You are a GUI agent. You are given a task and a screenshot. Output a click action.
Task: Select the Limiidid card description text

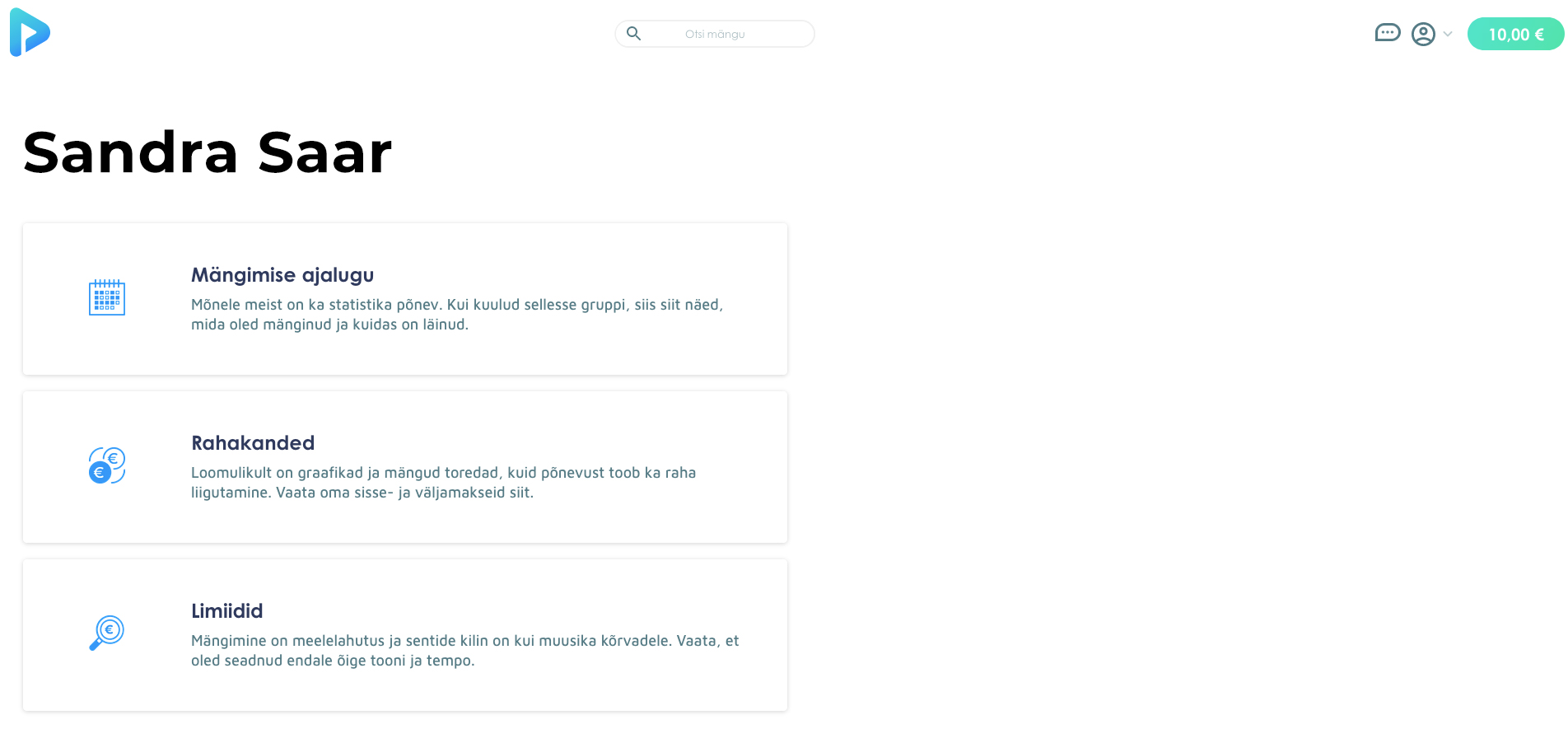pos(465,651)
